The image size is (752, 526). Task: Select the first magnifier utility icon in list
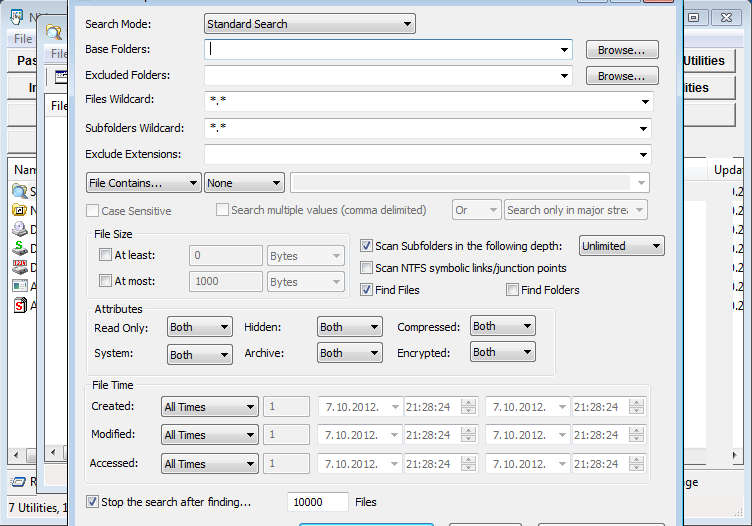(x=19, y=191)
